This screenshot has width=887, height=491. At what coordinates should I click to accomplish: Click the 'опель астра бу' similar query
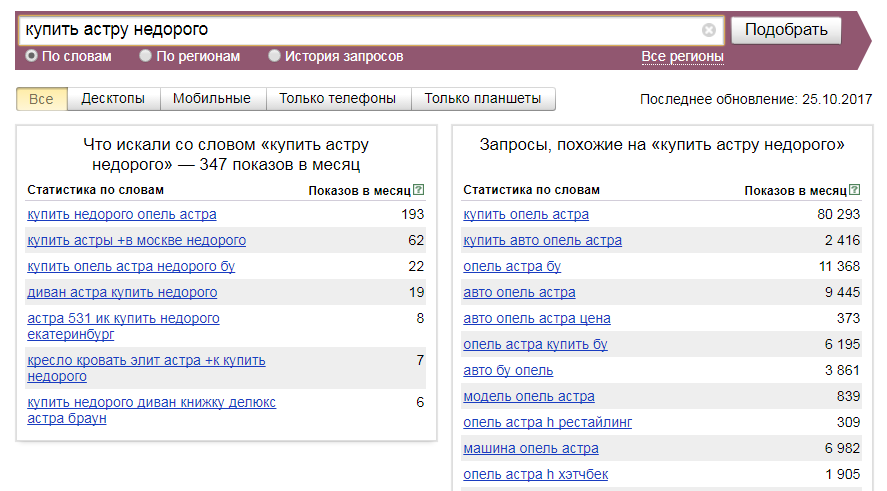click(x=512, y=266)
